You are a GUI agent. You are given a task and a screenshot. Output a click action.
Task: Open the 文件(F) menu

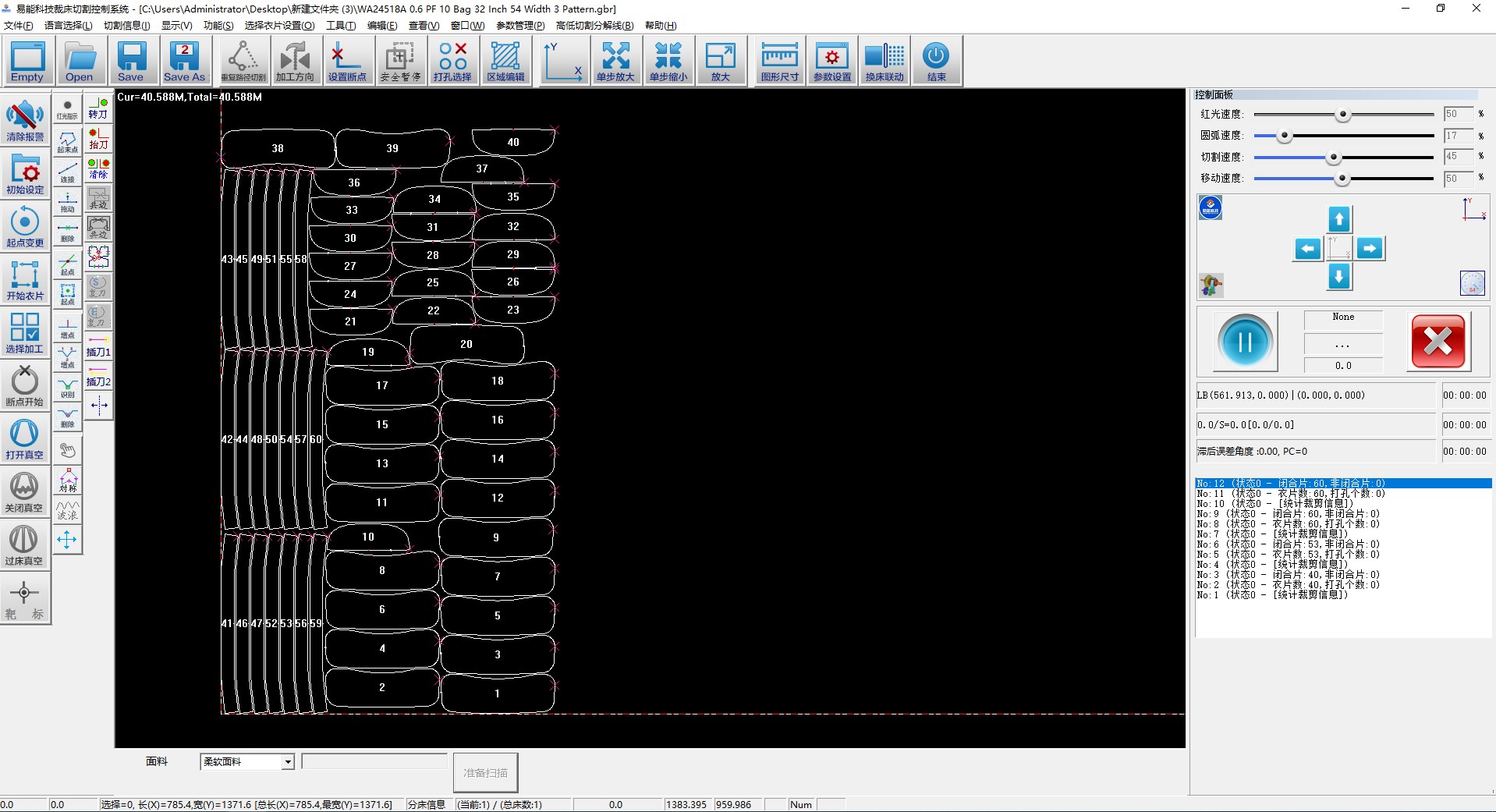pyautogui.click(x=19, y=26)
